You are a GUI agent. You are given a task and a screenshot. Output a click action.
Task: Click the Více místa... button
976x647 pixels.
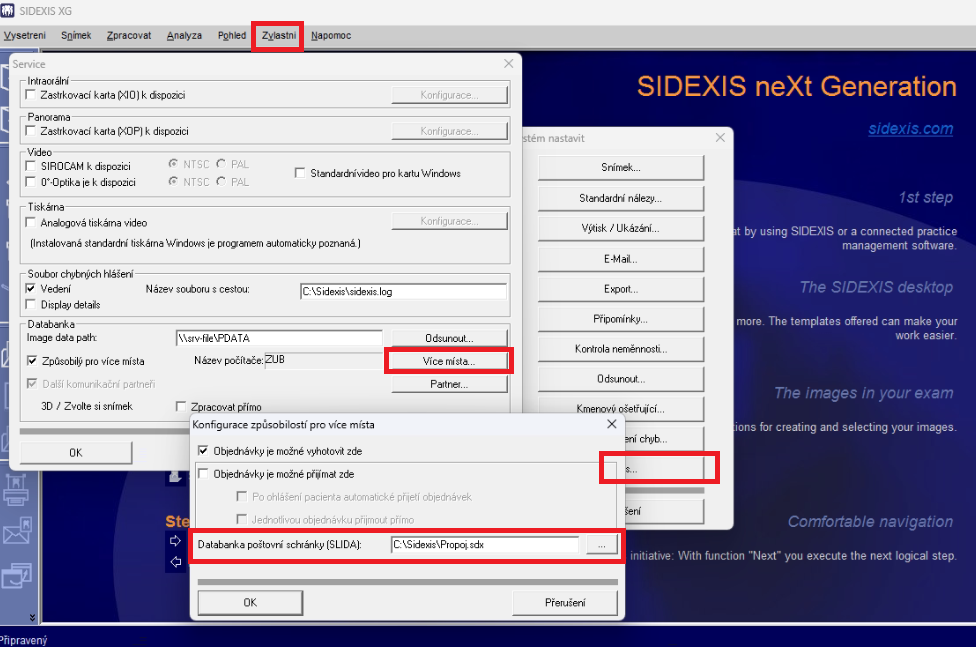point(449,361)
